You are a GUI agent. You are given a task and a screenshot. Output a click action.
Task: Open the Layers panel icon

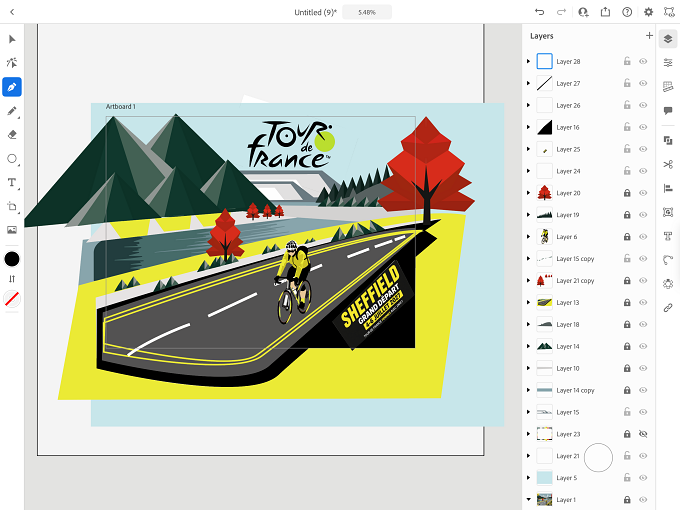[668, 39]
